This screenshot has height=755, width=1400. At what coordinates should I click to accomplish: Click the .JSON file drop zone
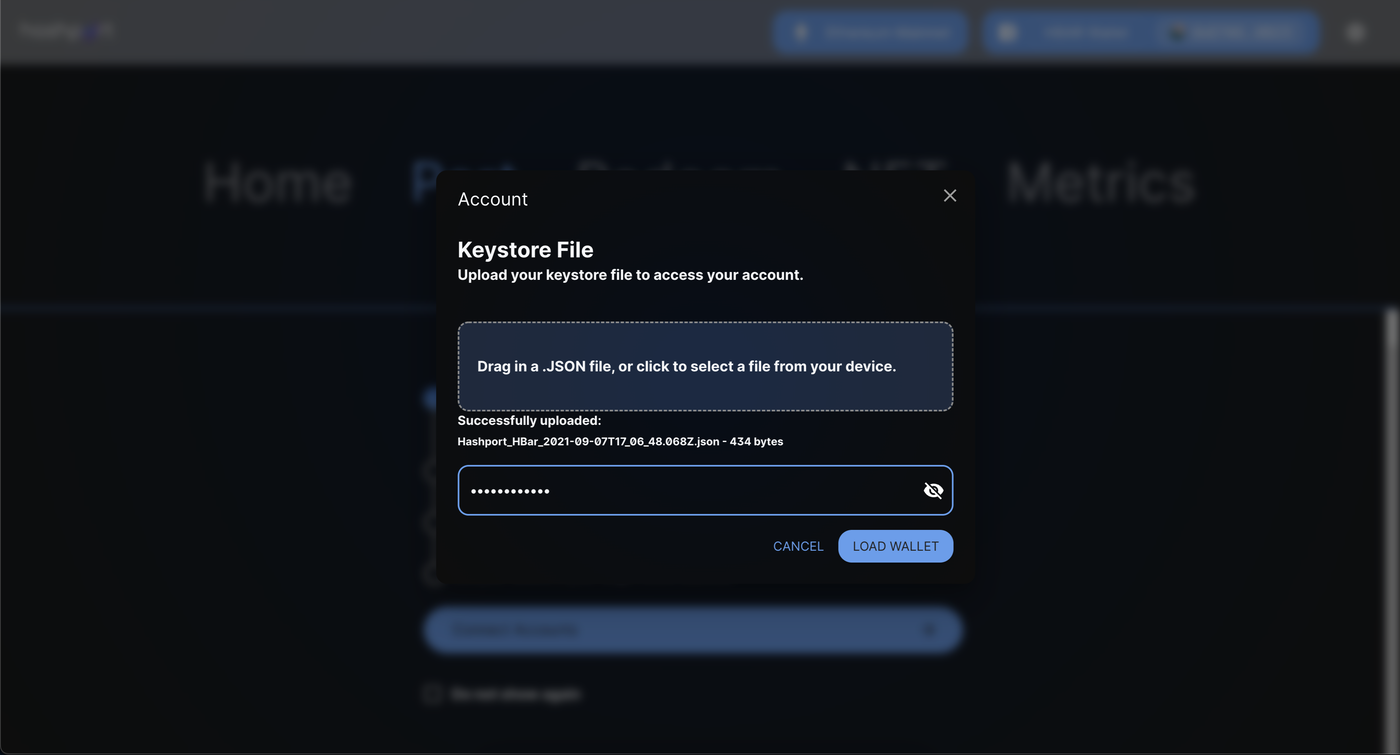click(x=705, y=366)
